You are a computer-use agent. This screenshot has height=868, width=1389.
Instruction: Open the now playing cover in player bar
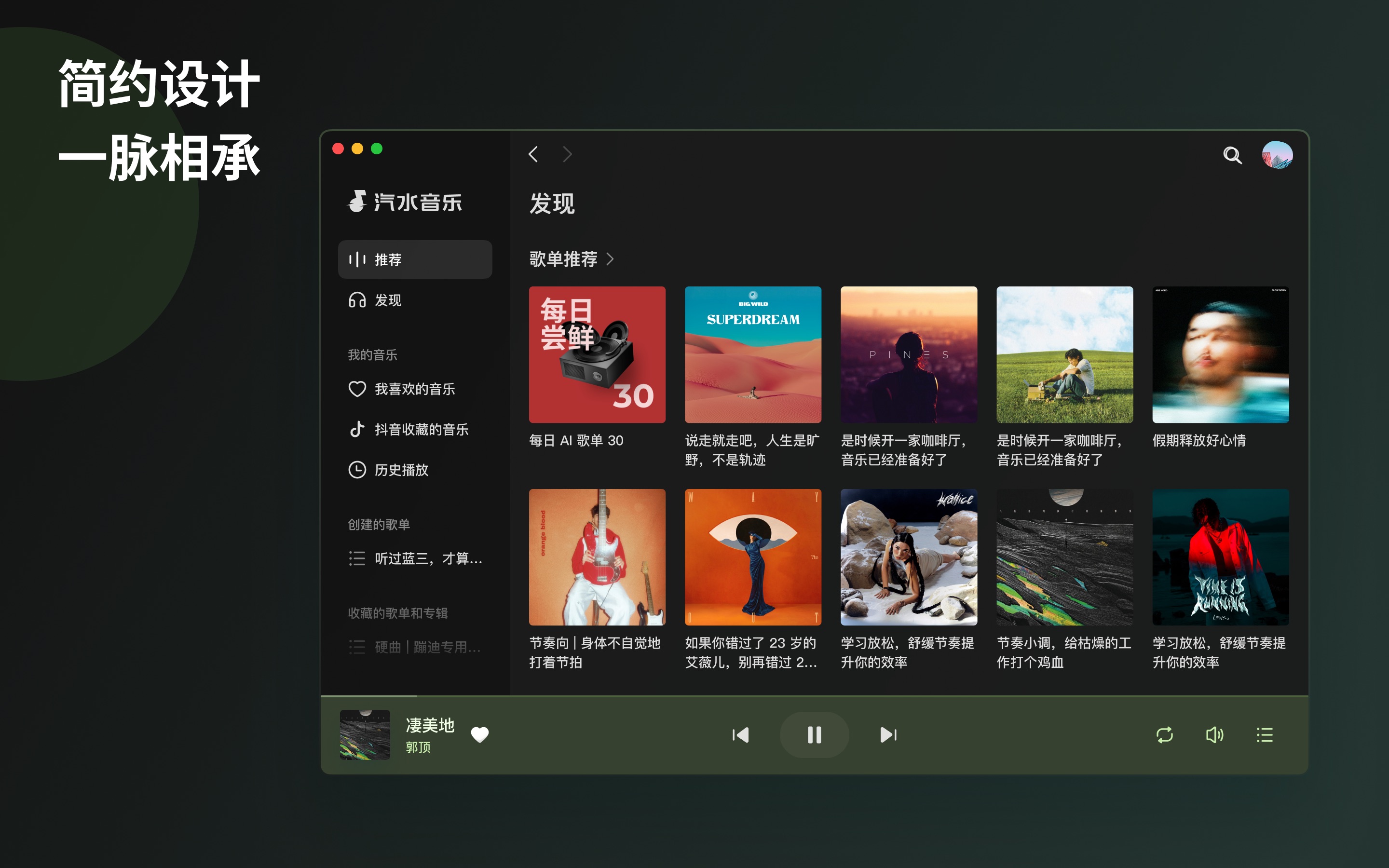tap(365, 735)
